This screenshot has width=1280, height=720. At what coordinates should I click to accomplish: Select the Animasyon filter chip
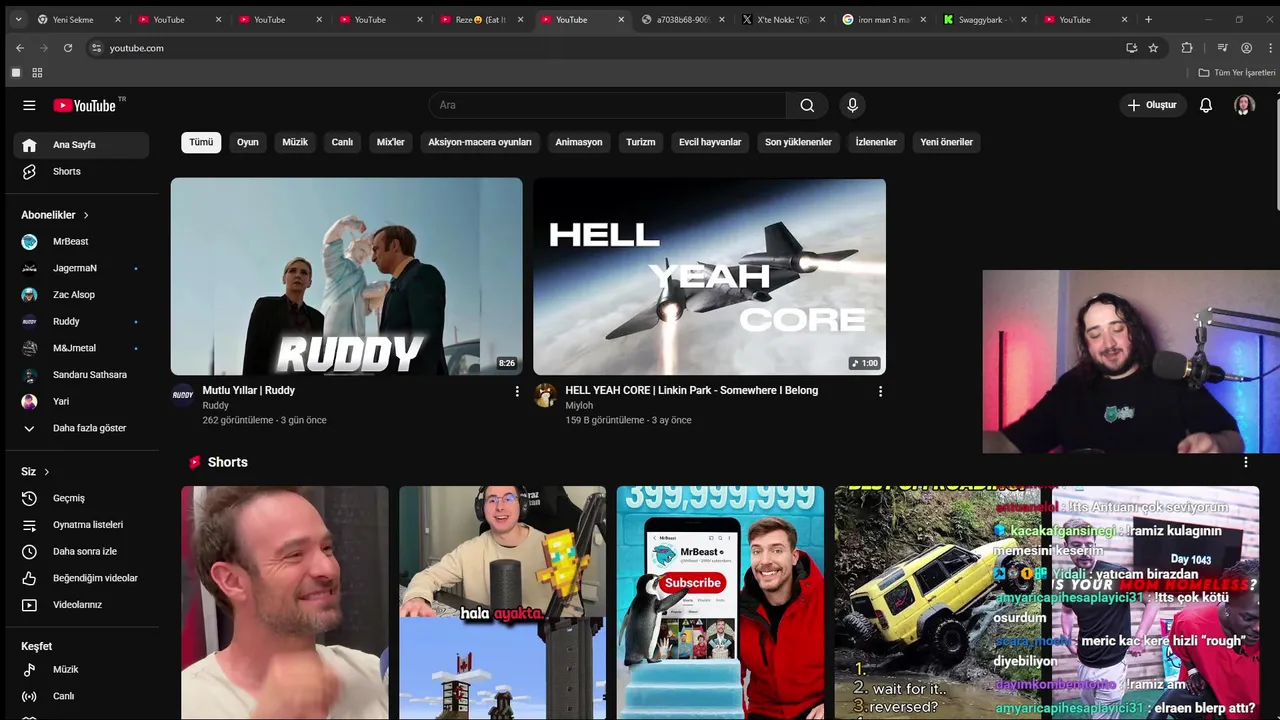point(579,142)
